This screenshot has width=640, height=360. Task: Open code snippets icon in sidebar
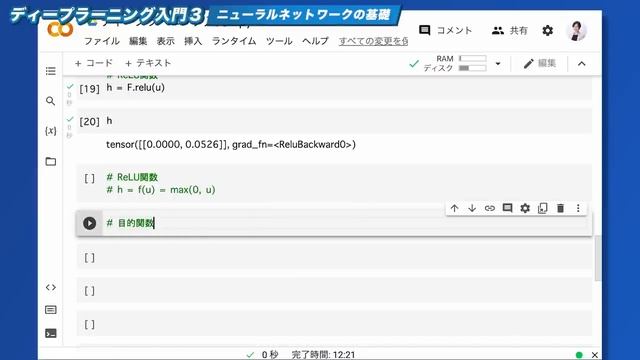coord(51,287)
